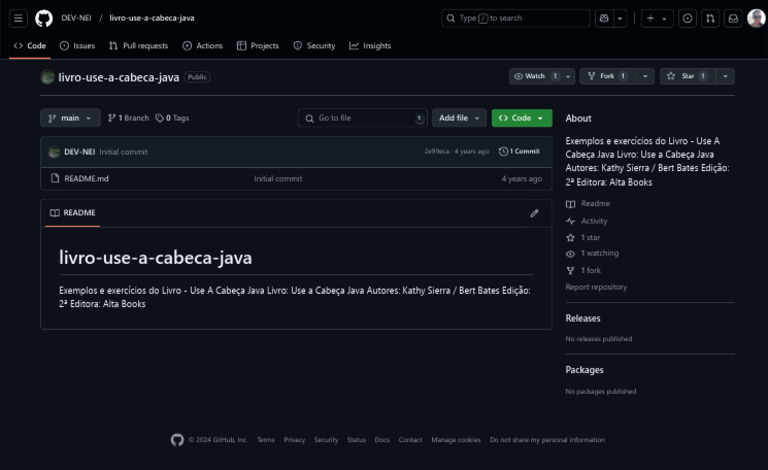Open the notifications inbox icon
768x470 pixels.
coord(733,18)
